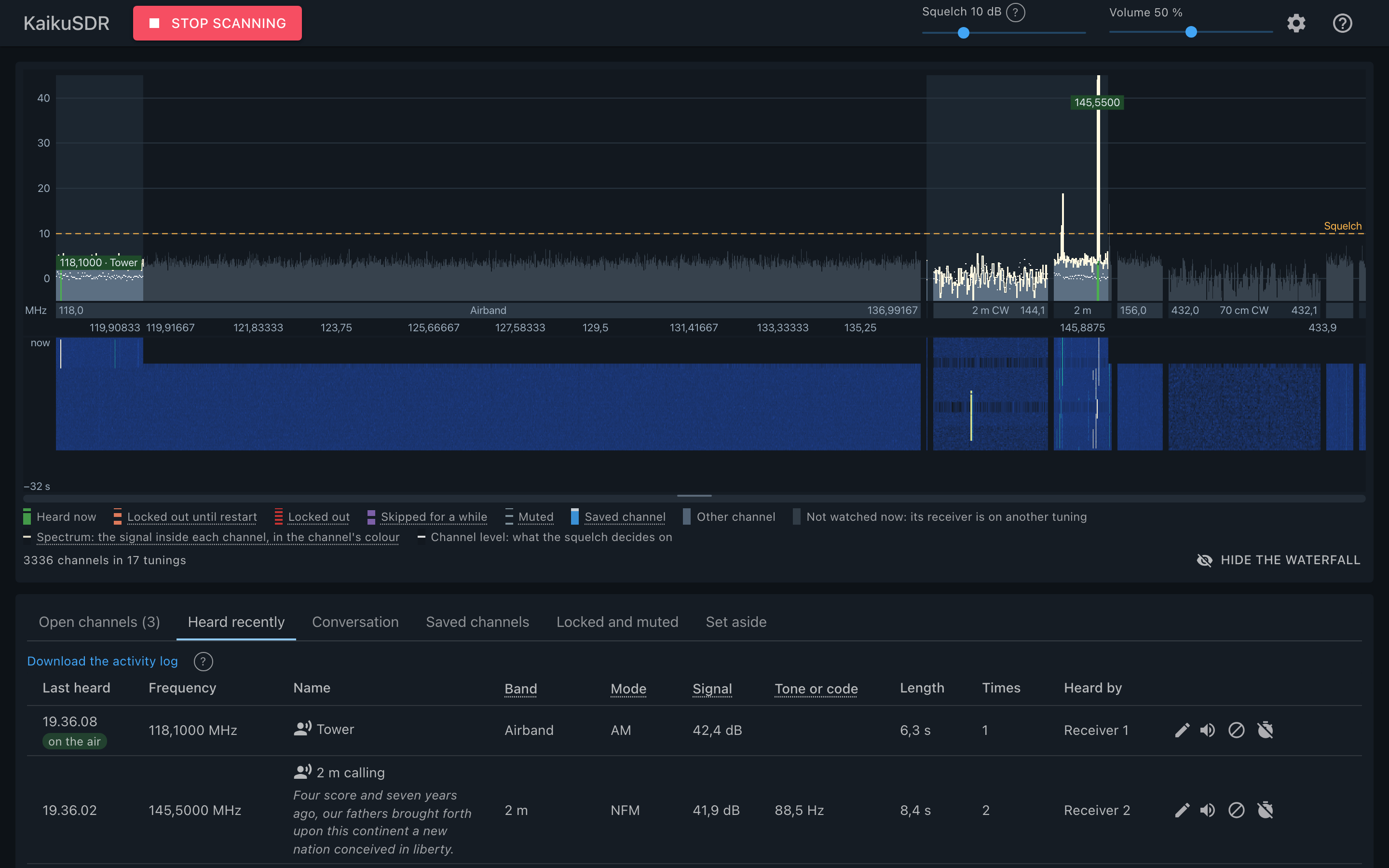Lock out the Tower channel
Screen dimensions: 1389x868
1236,730
